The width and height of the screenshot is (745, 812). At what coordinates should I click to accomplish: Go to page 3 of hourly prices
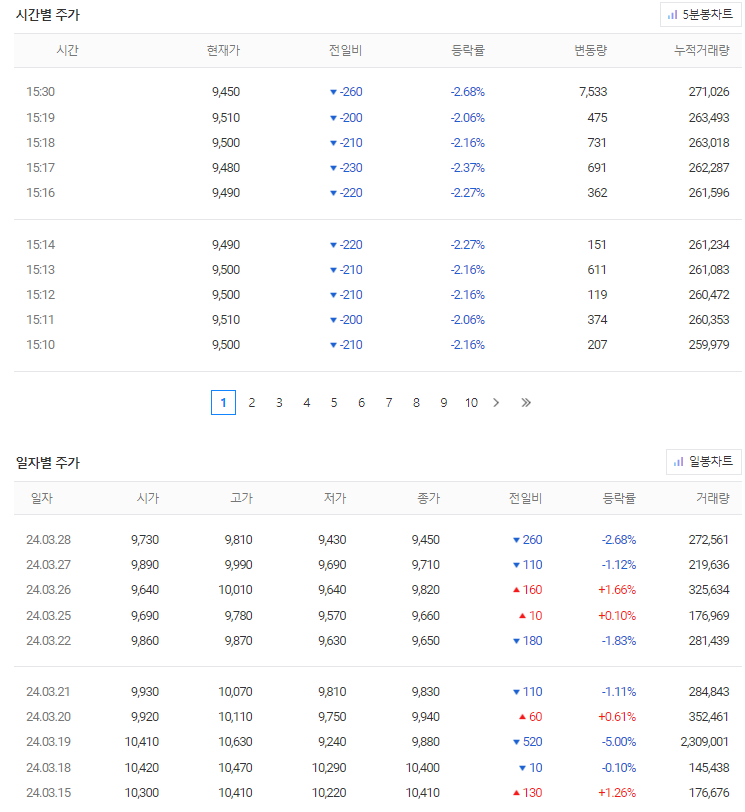pos(279,402)
